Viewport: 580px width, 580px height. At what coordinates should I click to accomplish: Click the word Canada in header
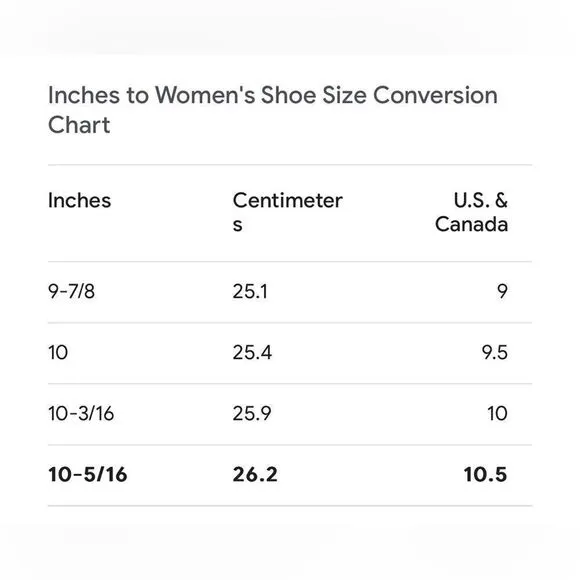click(x=472, y=225)
